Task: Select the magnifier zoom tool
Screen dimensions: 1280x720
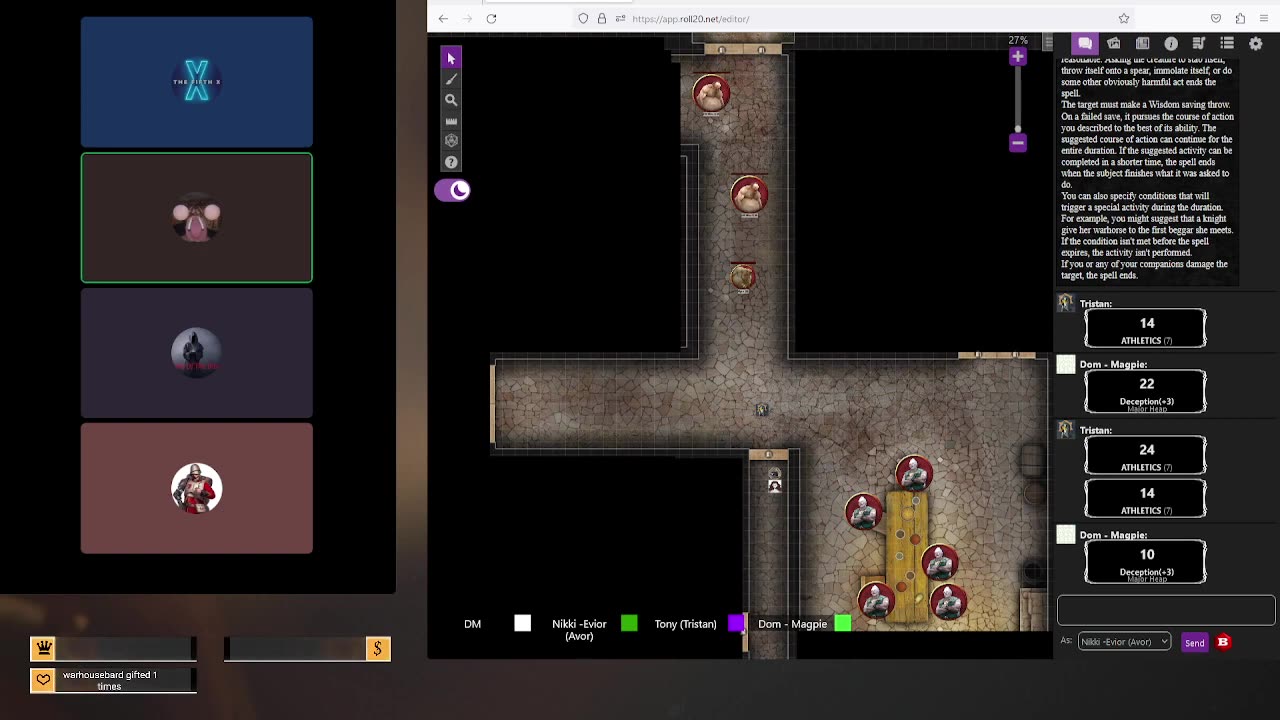Action: [451, 100]
